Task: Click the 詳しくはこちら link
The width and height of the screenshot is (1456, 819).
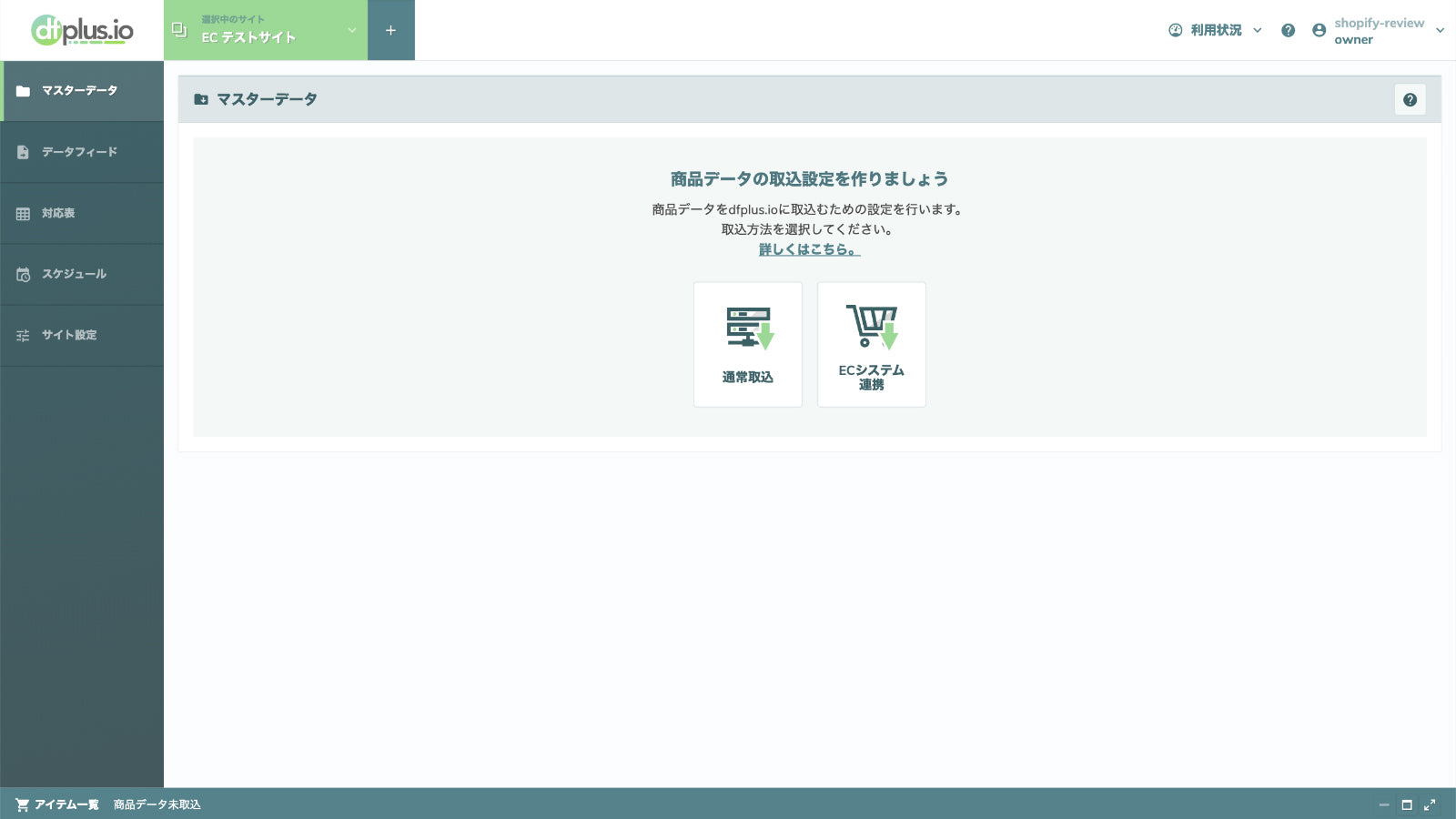Action: coord(806,248)
